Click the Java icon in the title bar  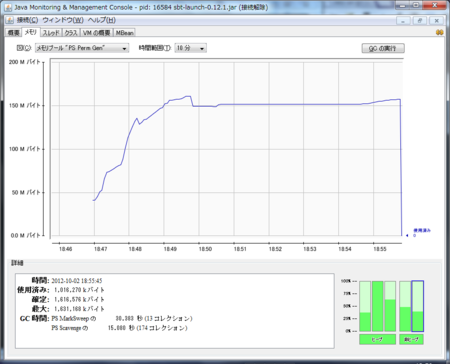(8, 7)
